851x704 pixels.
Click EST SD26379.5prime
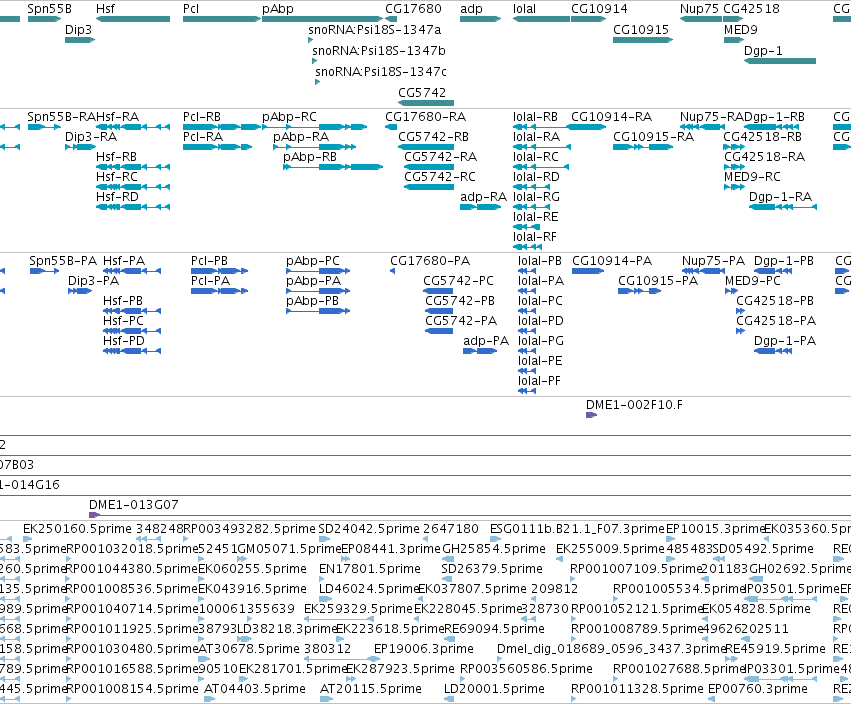pos(492,569)
